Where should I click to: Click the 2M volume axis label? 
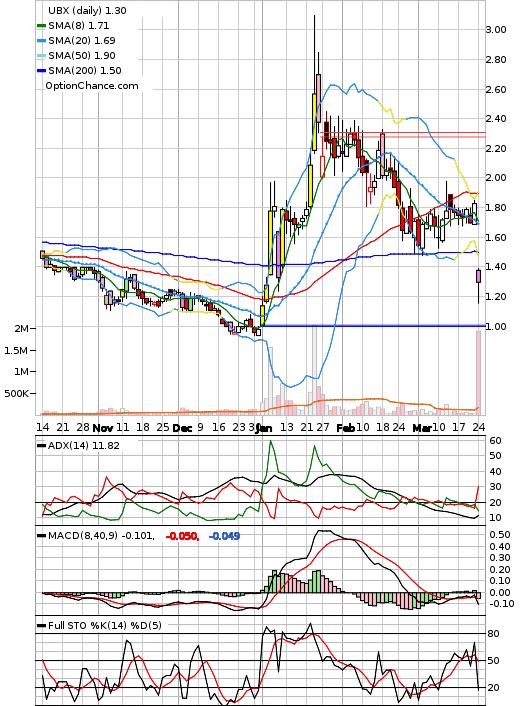click(21, 329)
